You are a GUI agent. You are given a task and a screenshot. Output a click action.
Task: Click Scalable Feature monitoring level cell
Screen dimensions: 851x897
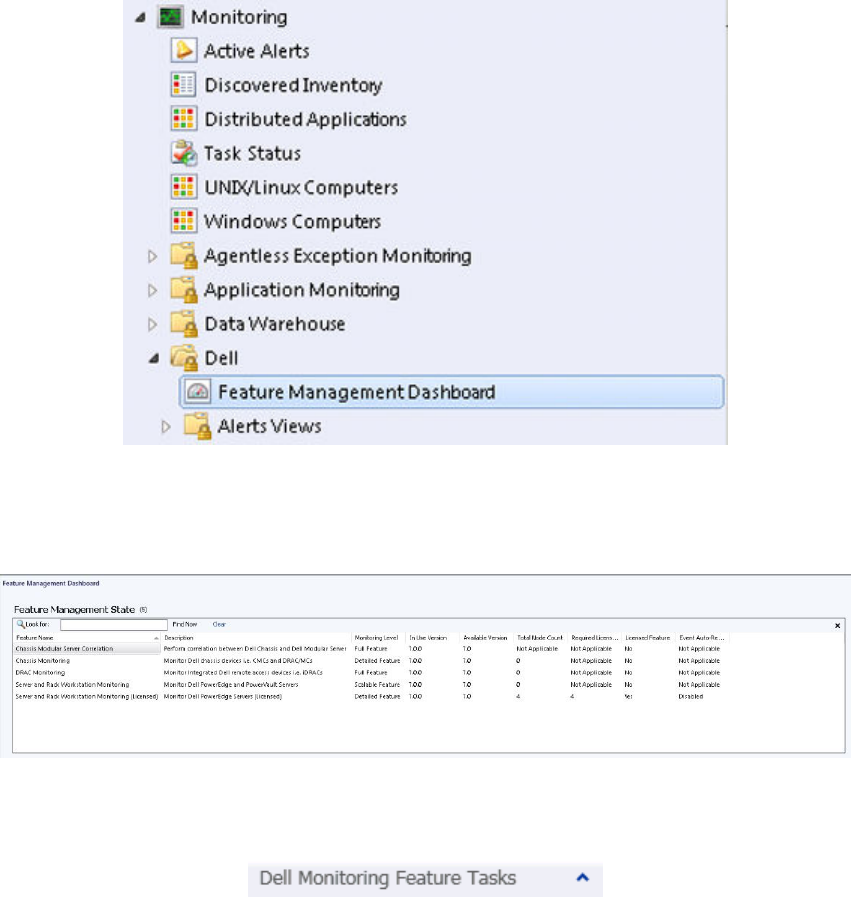[377, 685]
